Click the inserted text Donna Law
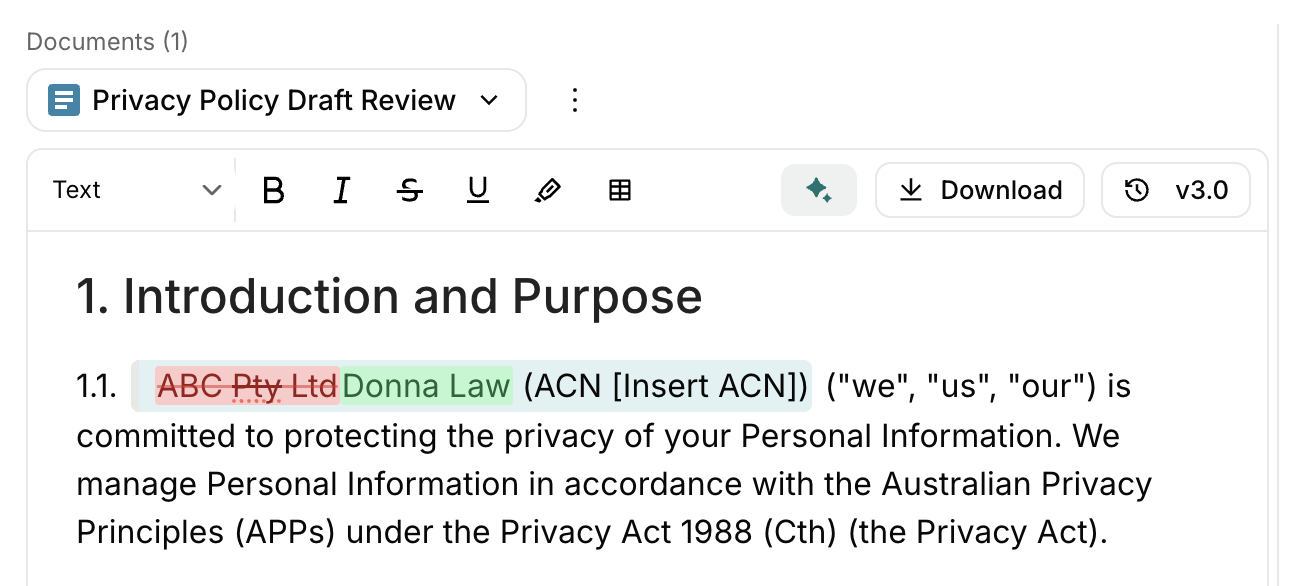 [x=426, y=386]
